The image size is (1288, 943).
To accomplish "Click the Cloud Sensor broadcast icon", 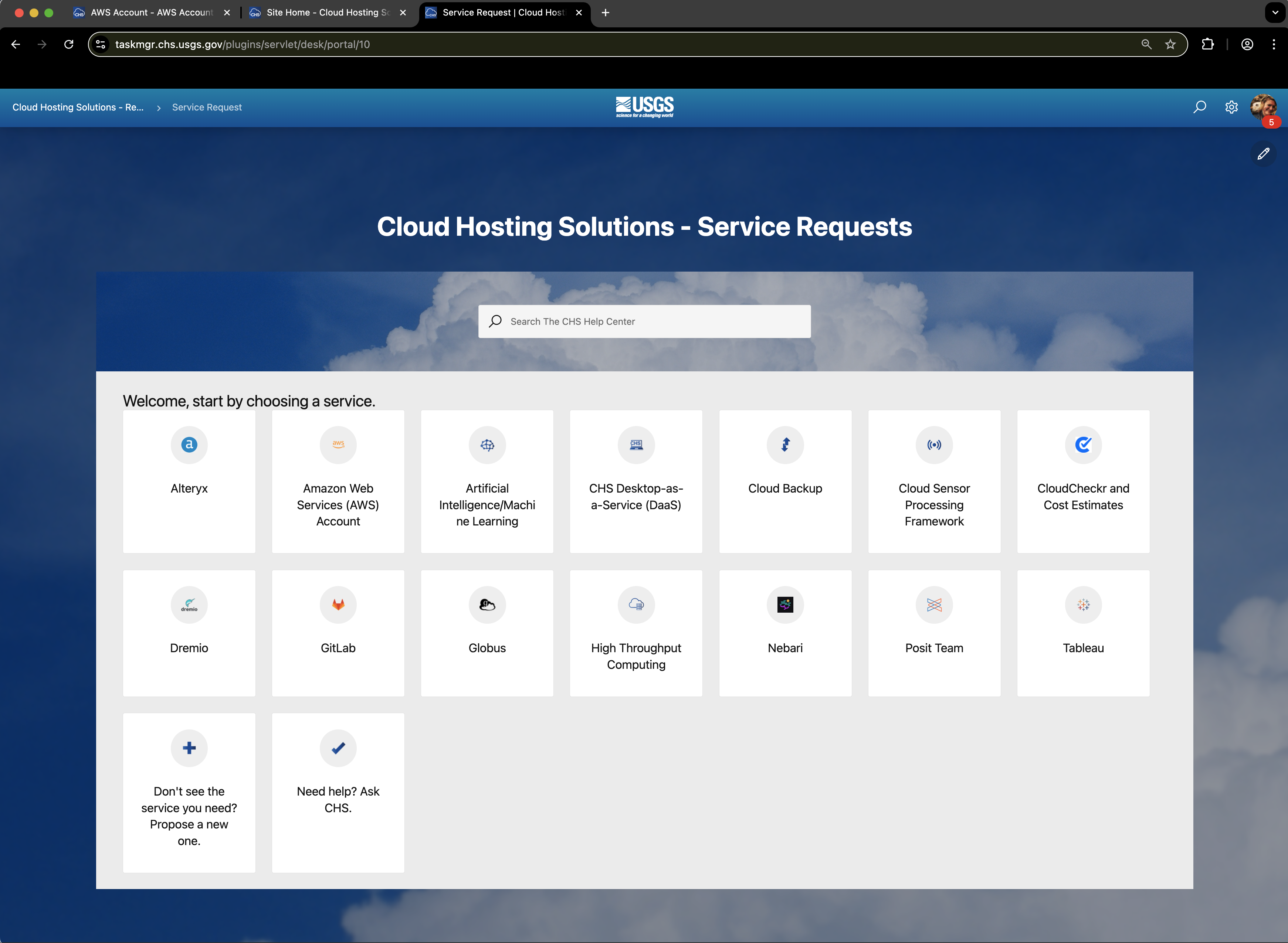I will click(x=935, y=445).
